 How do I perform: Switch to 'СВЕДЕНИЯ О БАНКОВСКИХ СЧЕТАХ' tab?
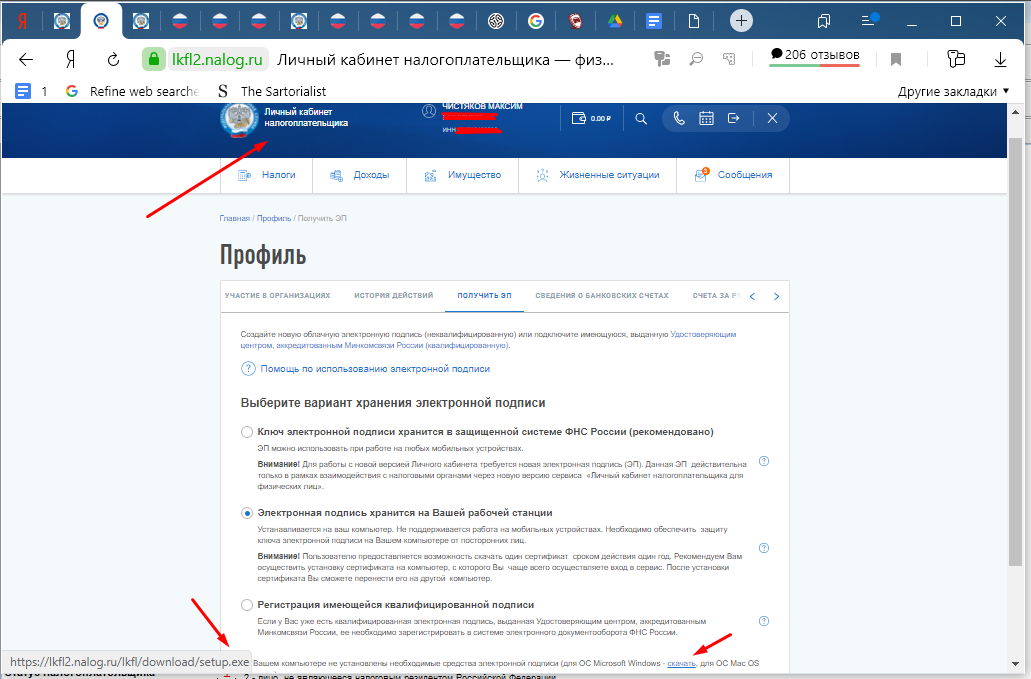tap(602, 296)
